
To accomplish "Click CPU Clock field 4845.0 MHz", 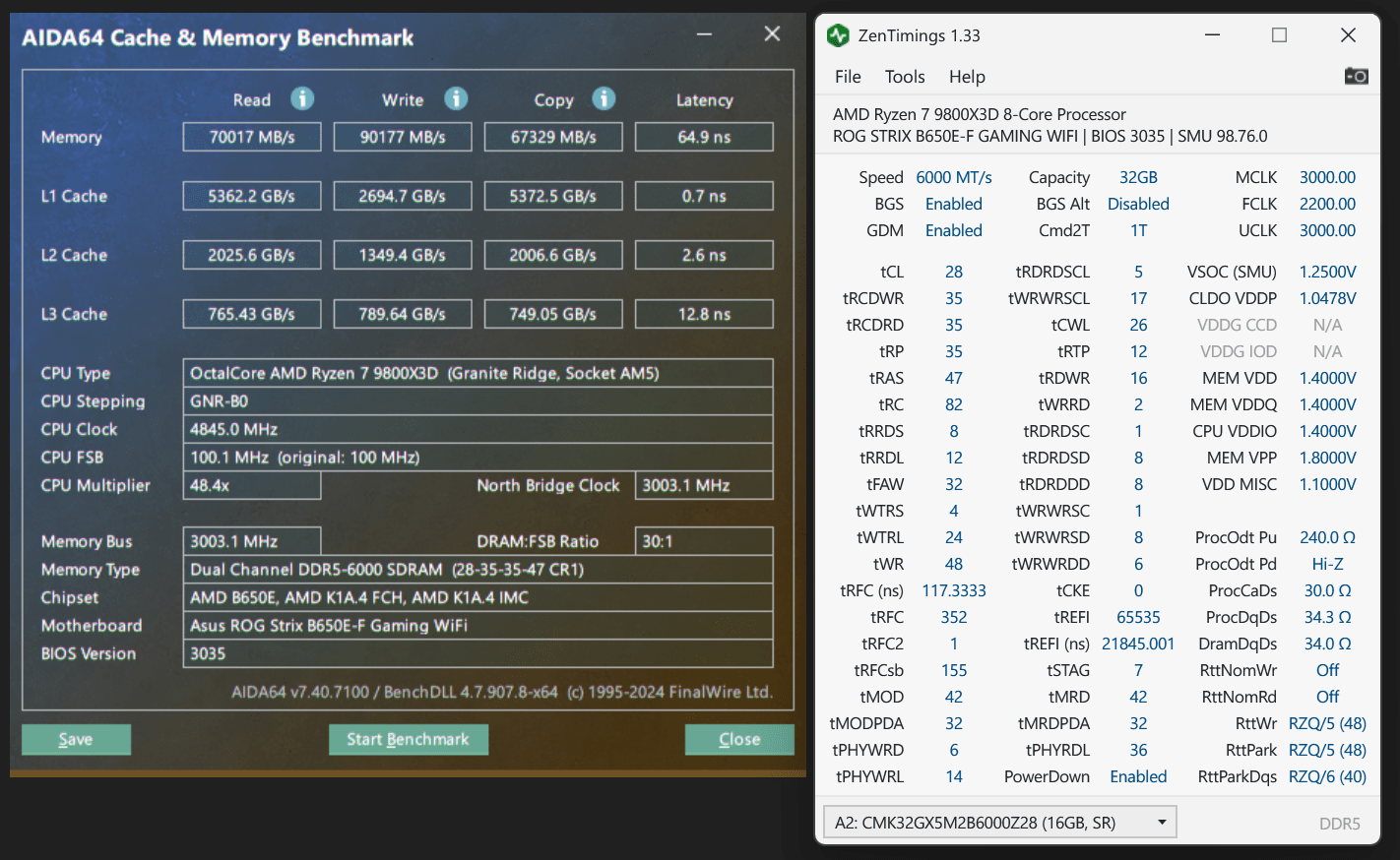I will click(x=477, y=429).
